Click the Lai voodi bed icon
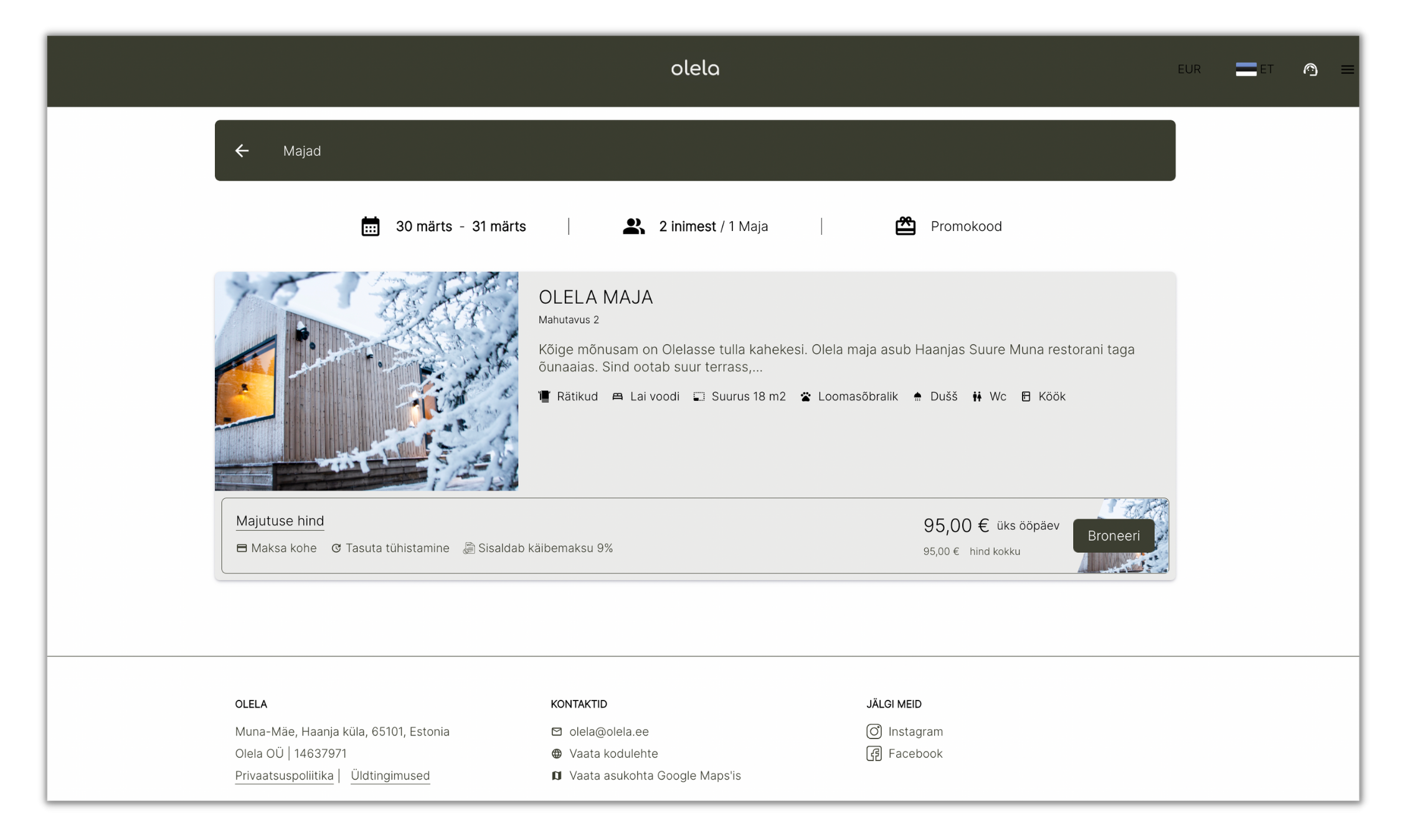 click(618, 397)
